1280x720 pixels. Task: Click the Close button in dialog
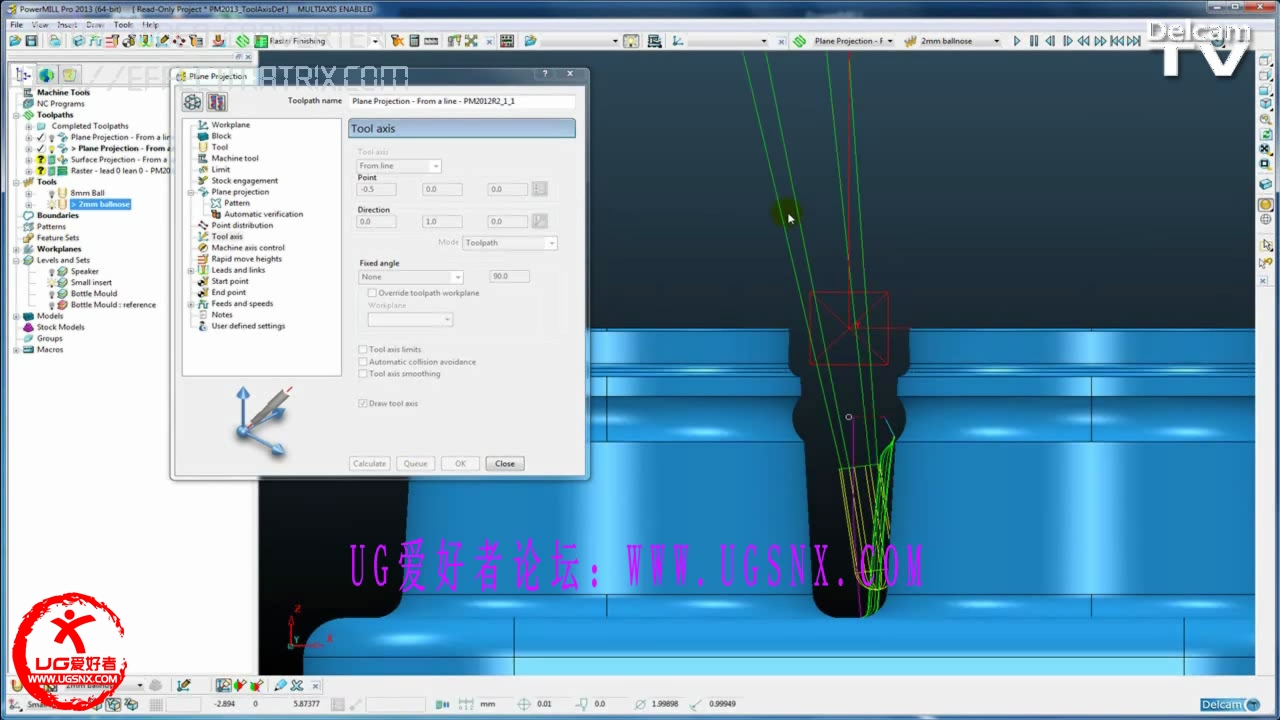tap(505, 463)
